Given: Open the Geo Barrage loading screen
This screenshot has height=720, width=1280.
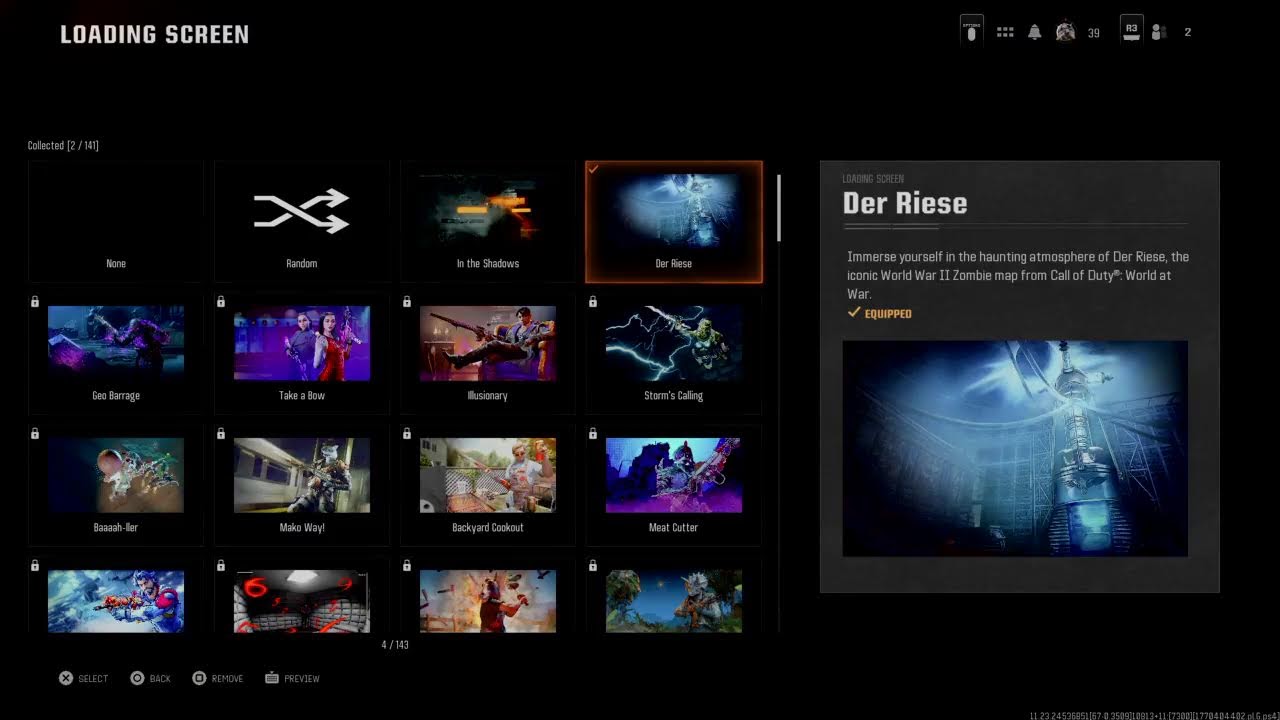Looking at the screenshot, I should [x=116, y=354].
